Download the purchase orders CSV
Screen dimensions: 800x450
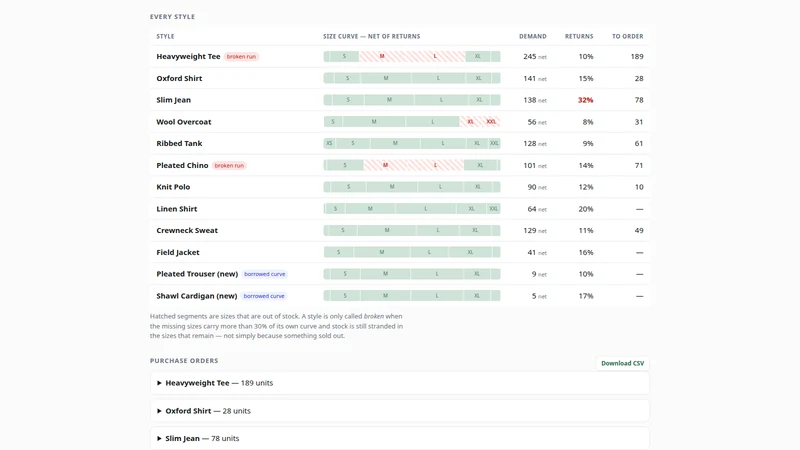point(622,363)
